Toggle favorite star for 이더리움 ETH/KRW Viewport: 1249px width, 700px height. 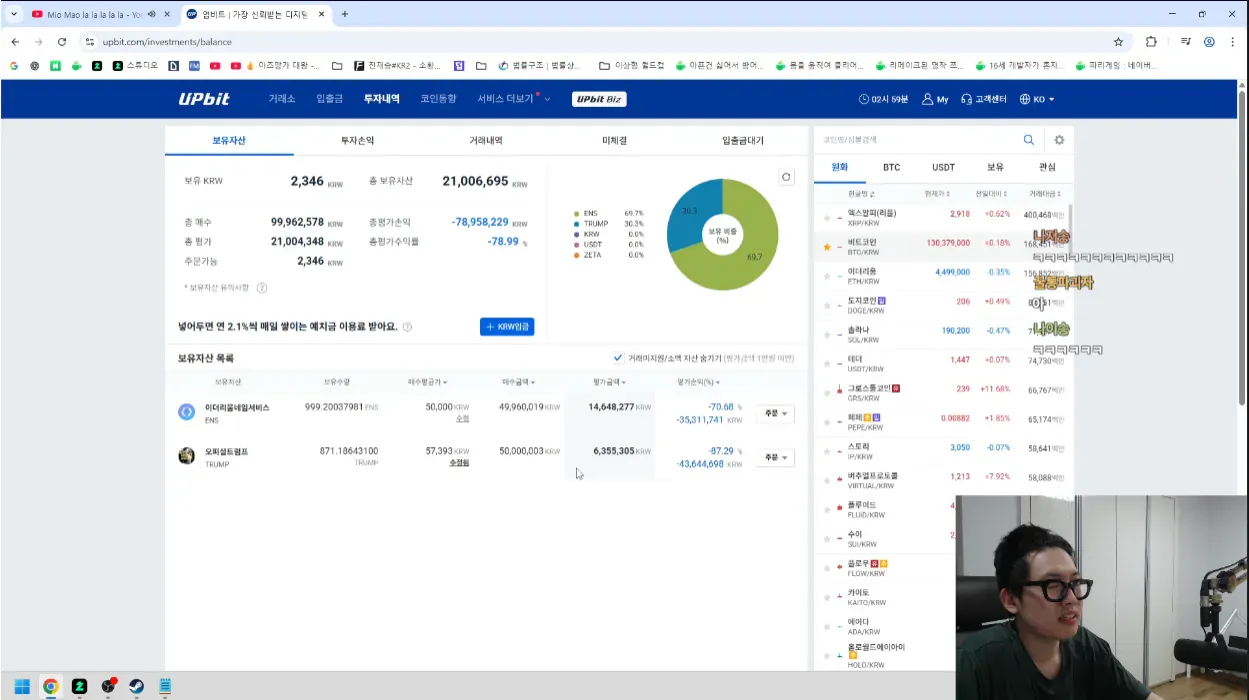[x=827, y=275]
